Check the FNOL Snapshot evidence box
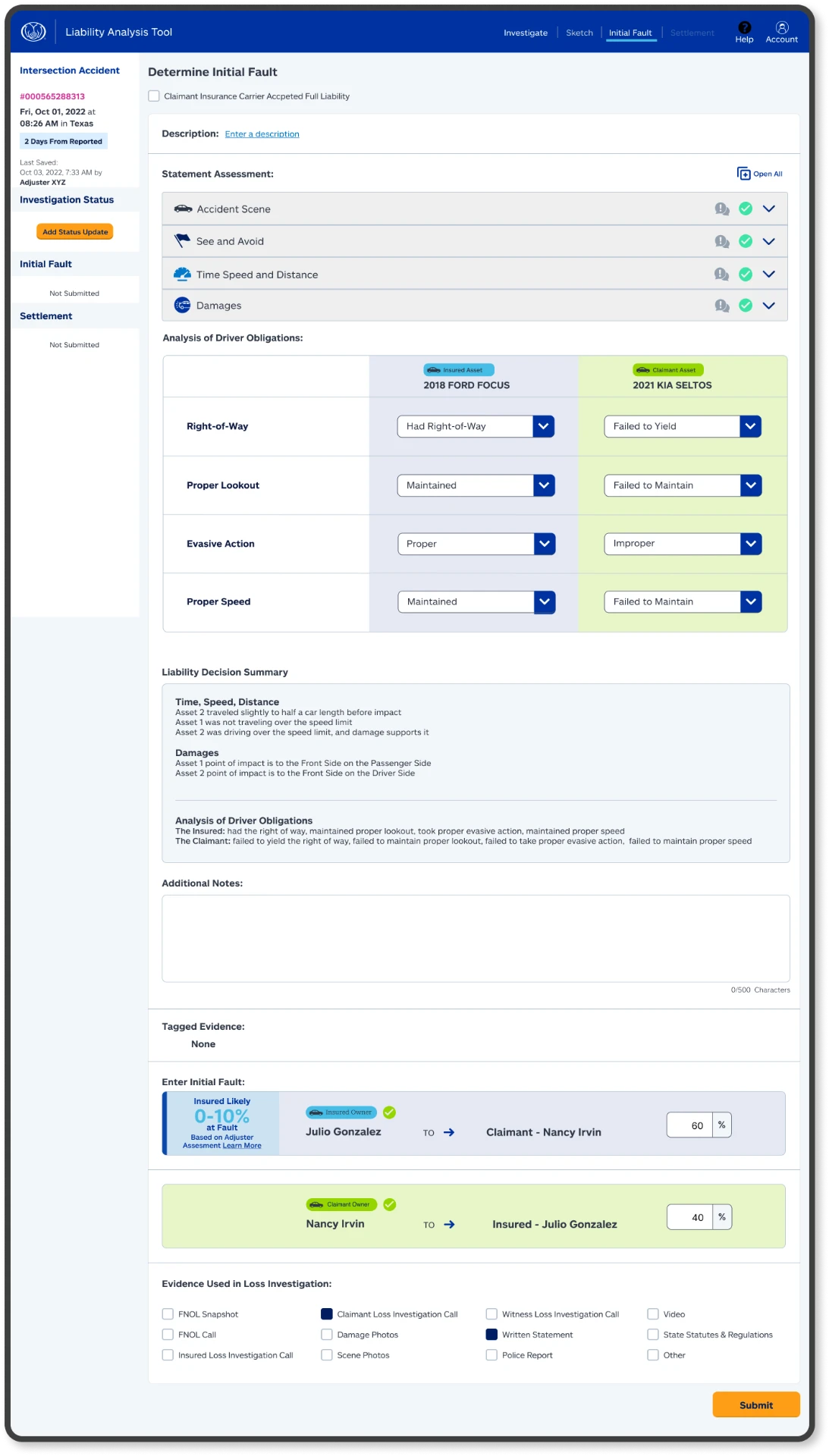This screenshot has width=829, height=1456. tap(168, 1313)
